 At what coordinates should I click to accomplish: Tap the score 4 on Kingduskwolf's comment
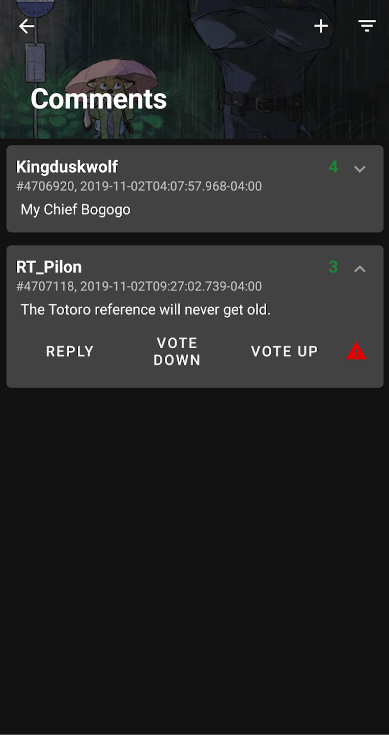click(x=333, y=167)
